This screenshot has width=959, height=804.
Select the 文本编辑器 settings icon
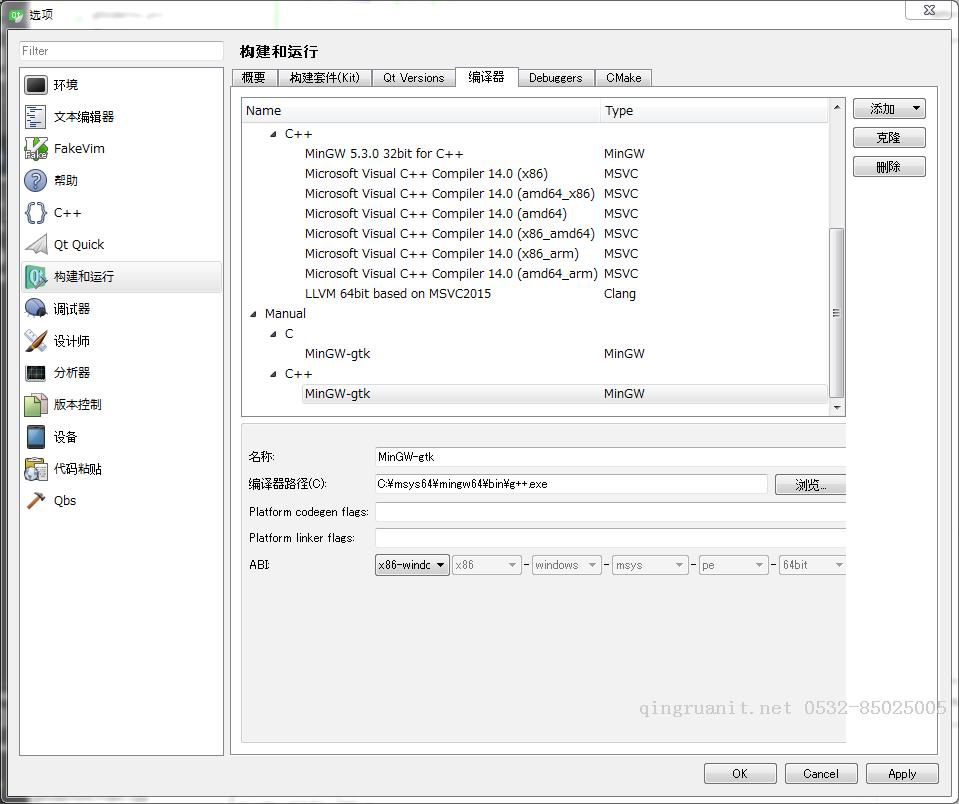(x=37, y=116)
